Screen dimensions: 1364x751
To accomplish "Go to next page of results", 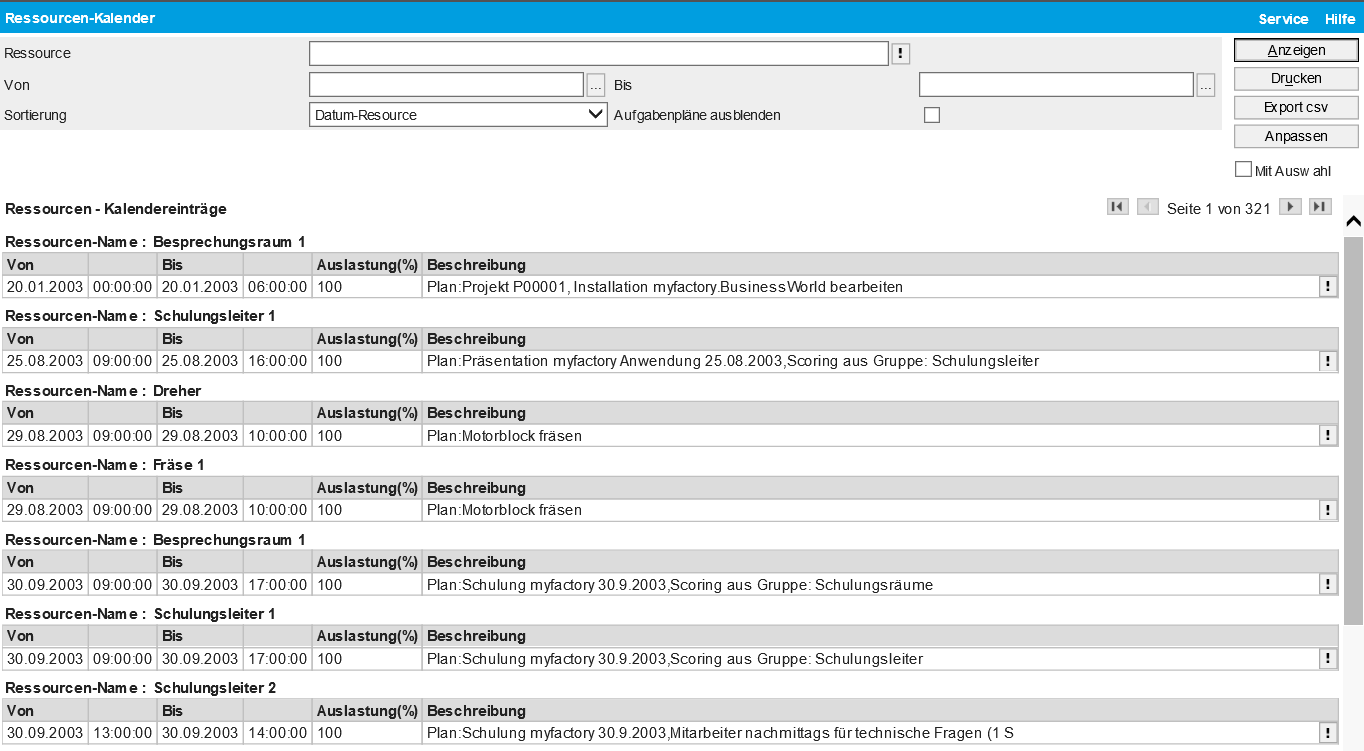I will click(x=1291, y=207).
